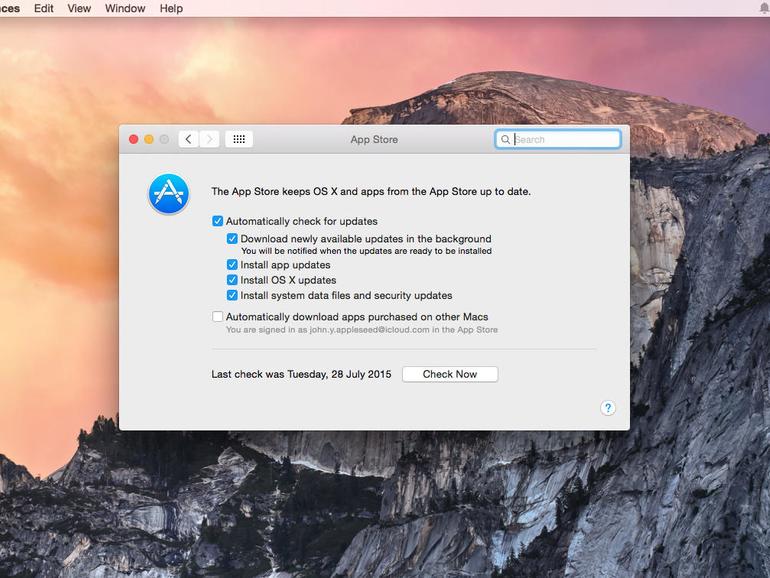Focus the Search text field
This screenshot has width=770, height=578.
558,139
